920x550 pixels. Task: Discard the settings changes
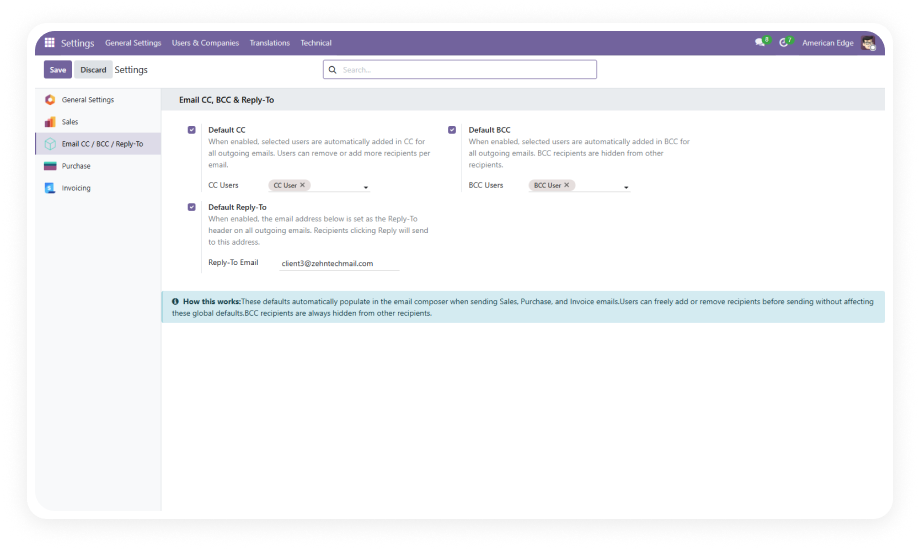[x=93, y=70]
